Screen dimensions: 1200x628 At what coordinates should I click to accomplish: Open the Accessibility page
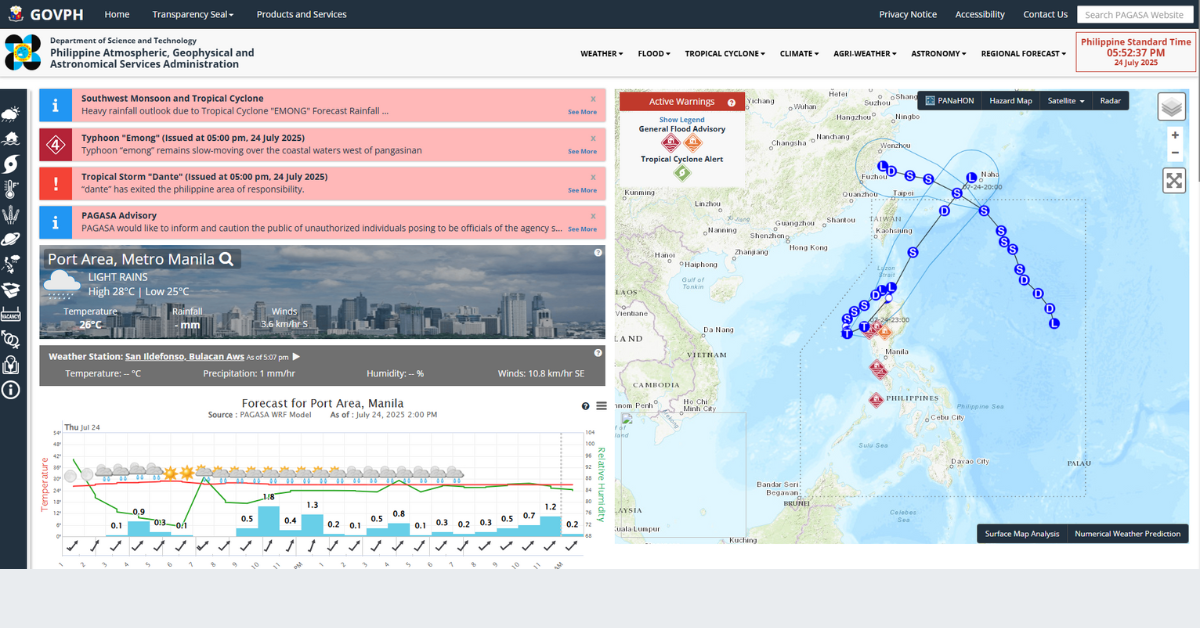(980, 14)
